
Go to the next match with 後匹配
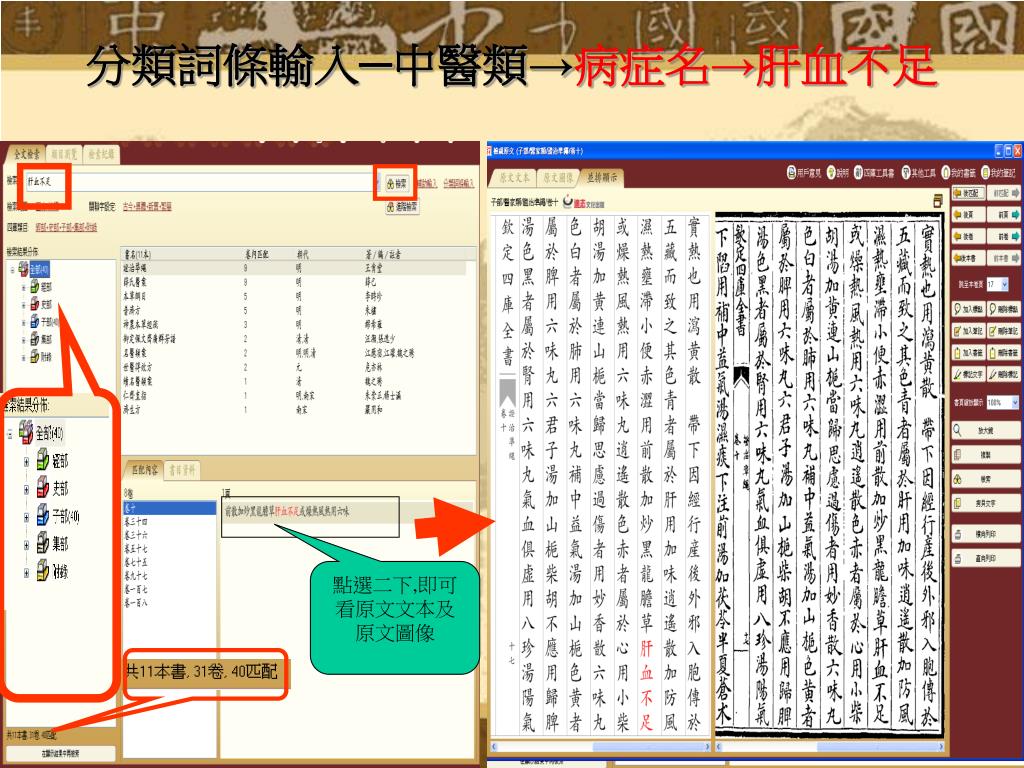tap(968, 194)
